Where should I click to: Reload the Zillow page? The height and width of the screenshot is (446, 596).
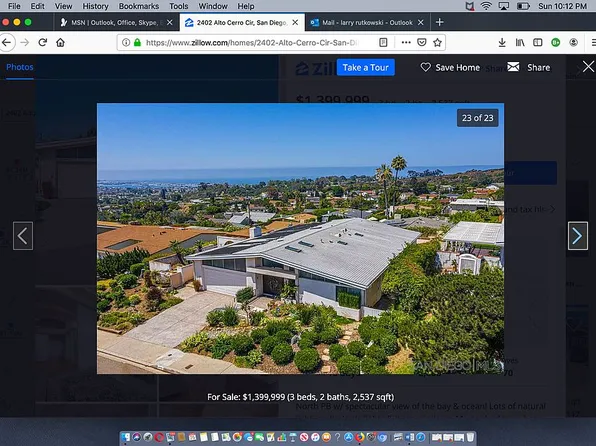[x=43, y=42]
